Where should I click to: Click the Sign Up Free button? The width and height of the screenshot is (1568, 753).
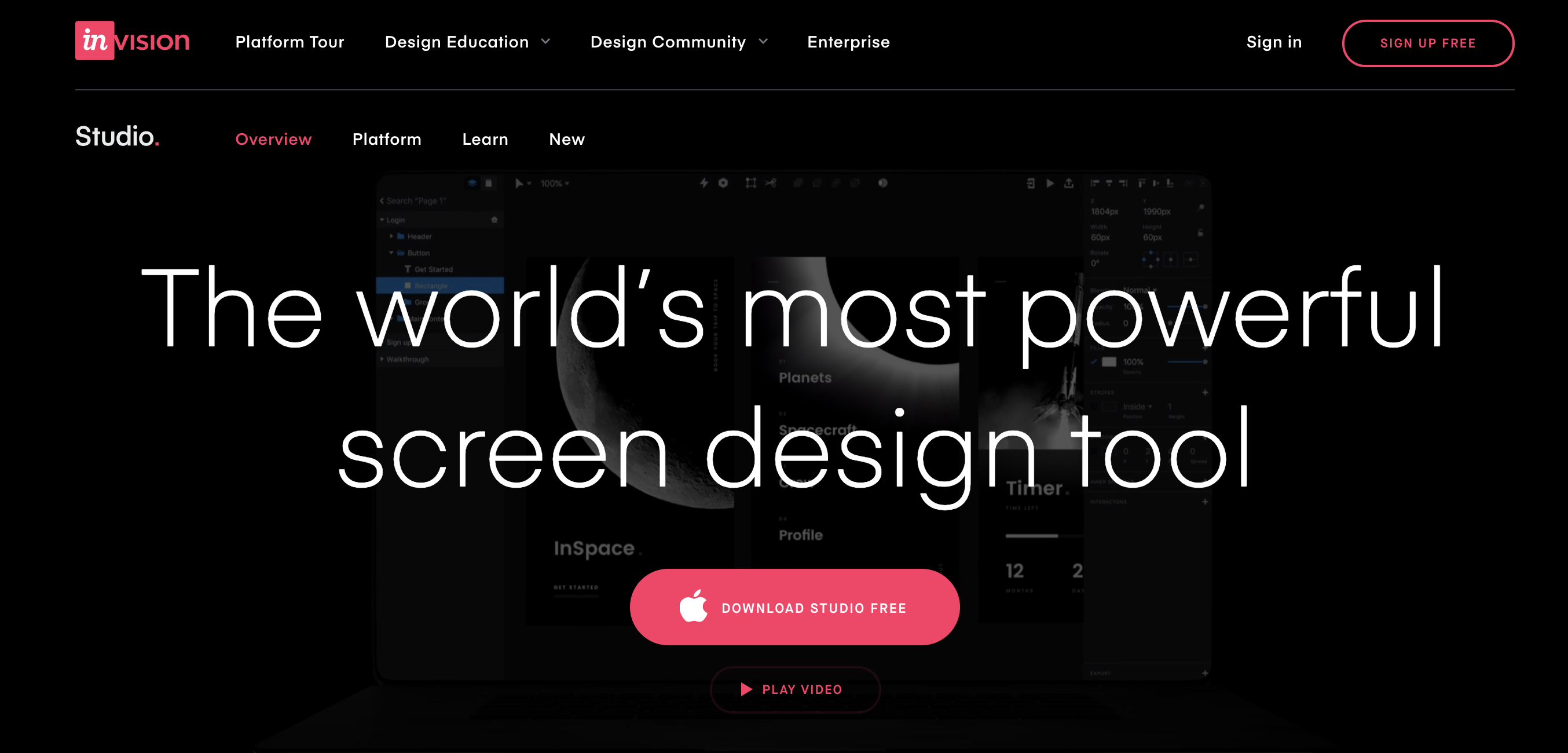tap(1427, 43)
